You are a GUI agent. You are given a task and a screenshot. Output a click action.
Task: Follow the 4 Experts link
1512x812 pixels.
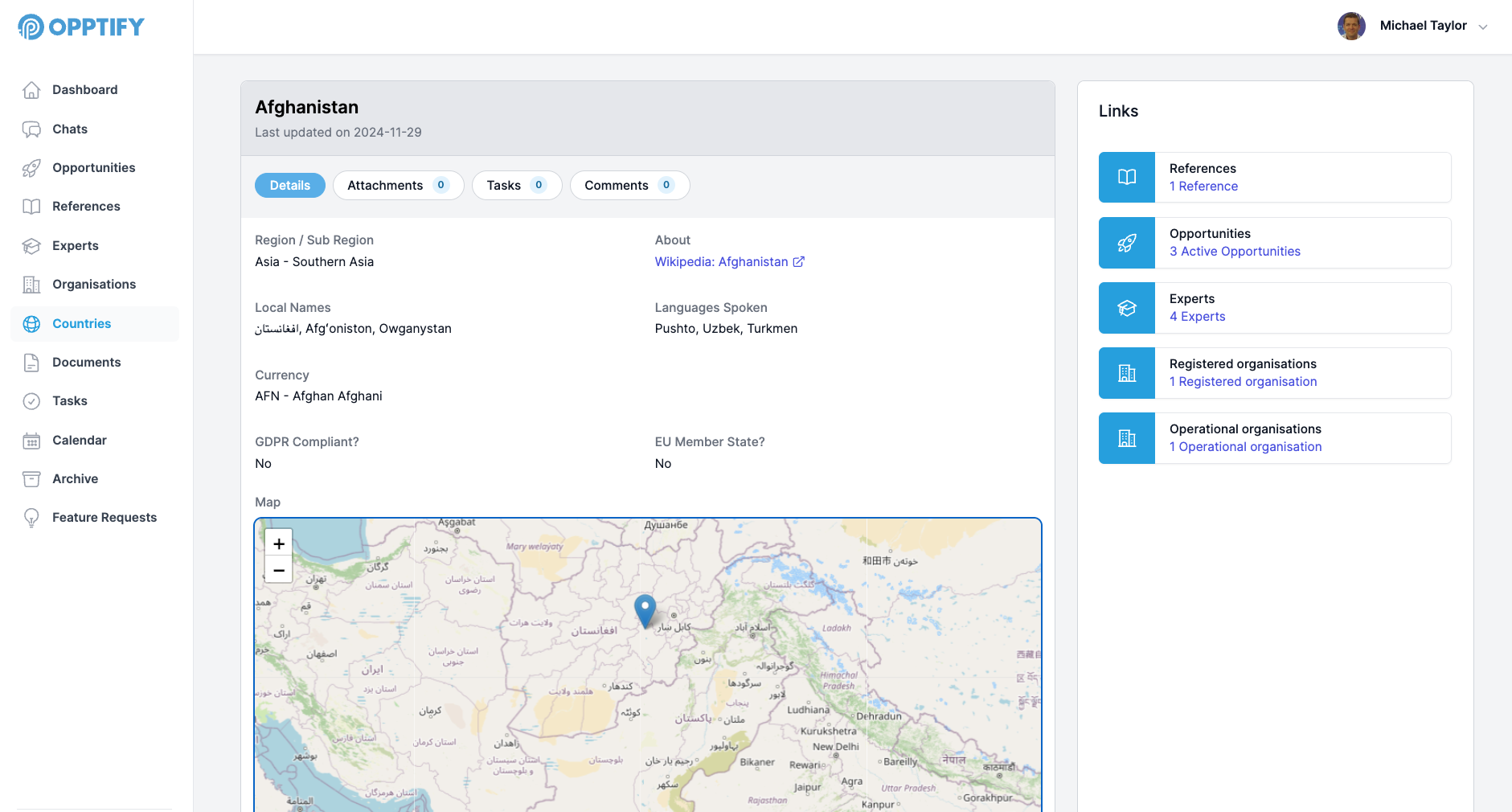[1197, 316]
